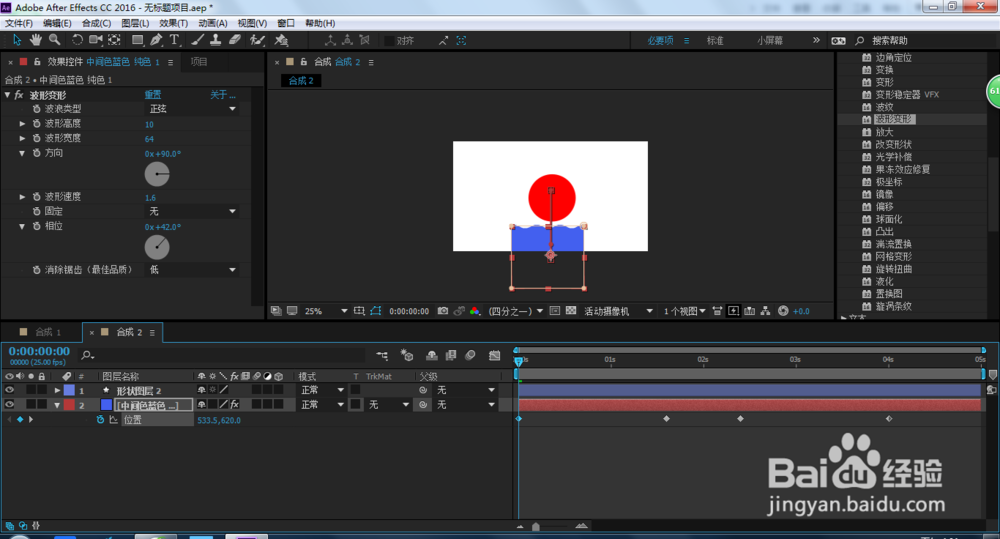Viewport: 1000px width, 539px height.
Task: Select the Eraser tool
Action: tap(235, 40)
